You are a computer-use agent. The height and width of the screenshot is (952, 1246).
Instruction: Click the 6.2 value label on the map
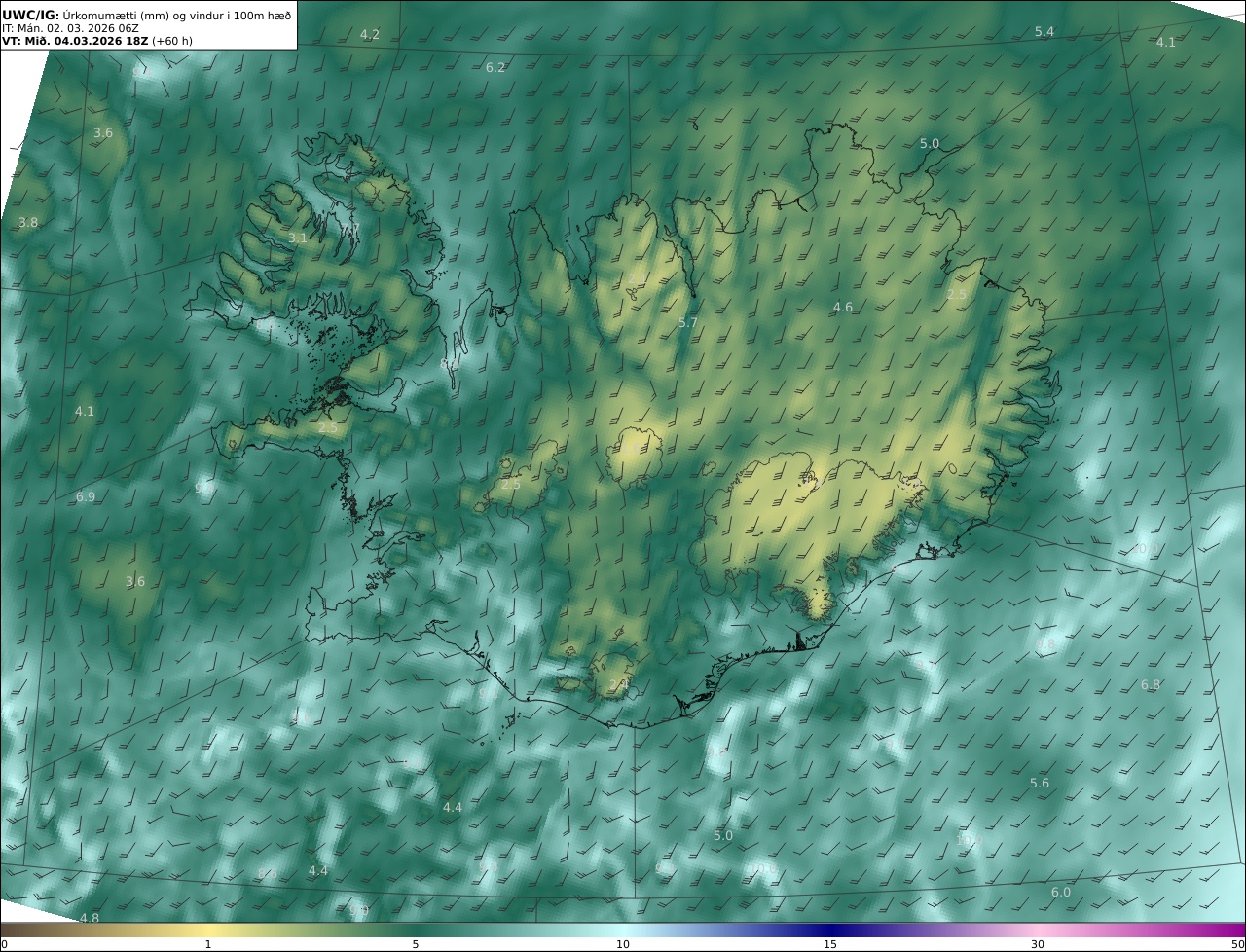[x=495, y=67]
